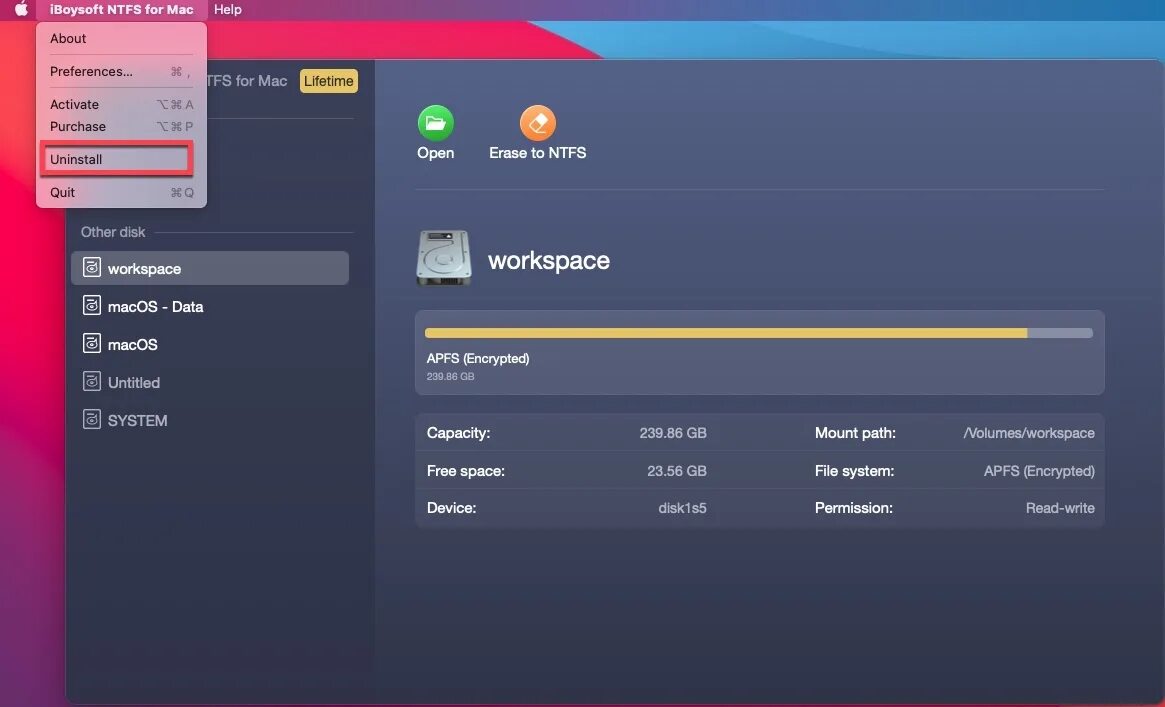
Task: Select the macOS disk in the sidebar
Action: (x=210, y=344)
